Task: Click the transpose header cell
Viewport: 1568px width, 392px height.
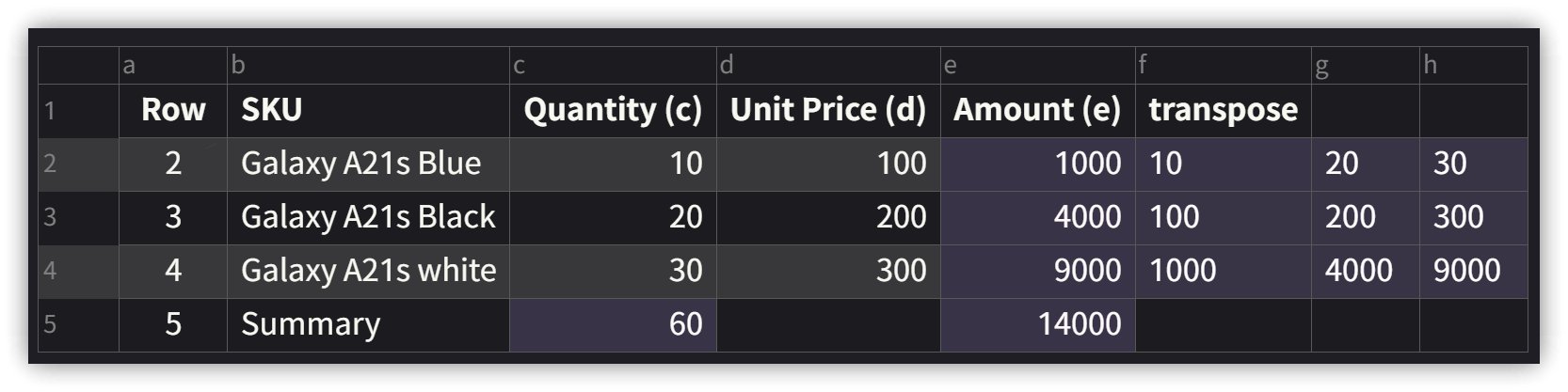Action: tap(1224, 111)
